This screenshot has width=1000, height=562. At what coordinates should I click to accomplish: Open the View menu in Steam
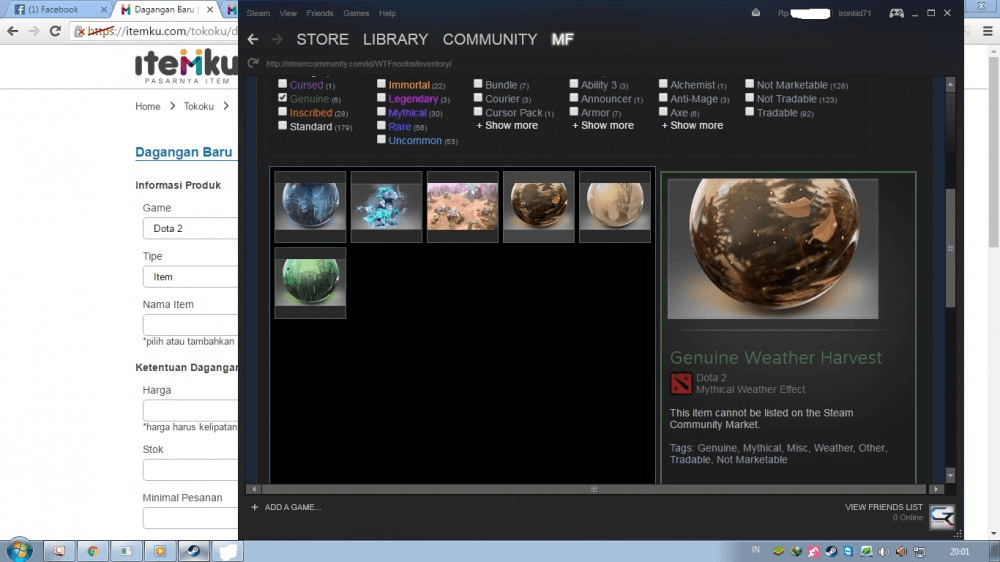tap(288, 13)
